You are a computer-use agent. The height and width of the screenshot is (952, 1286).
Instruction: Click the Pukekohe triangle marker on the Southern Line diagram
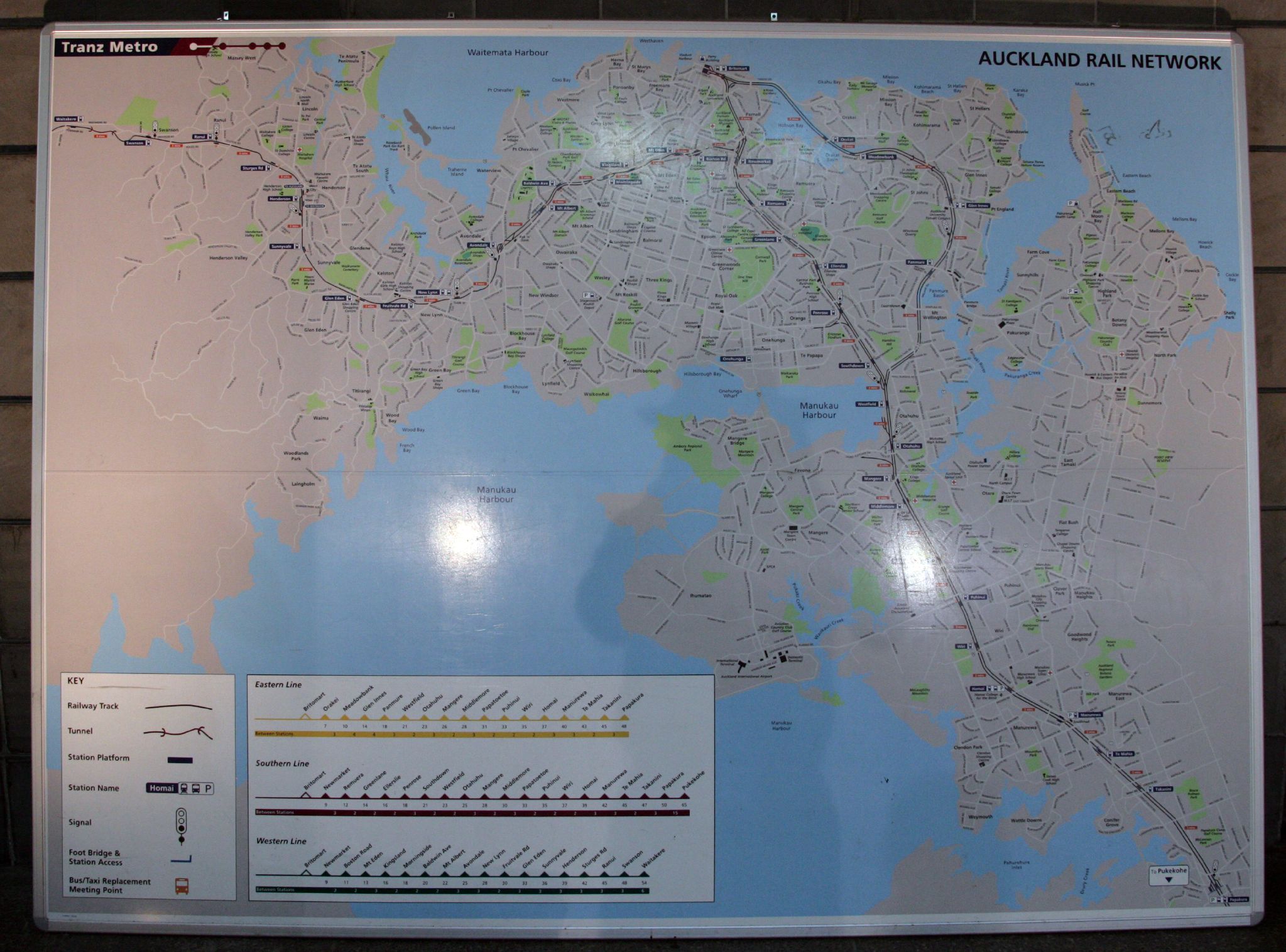684,795
